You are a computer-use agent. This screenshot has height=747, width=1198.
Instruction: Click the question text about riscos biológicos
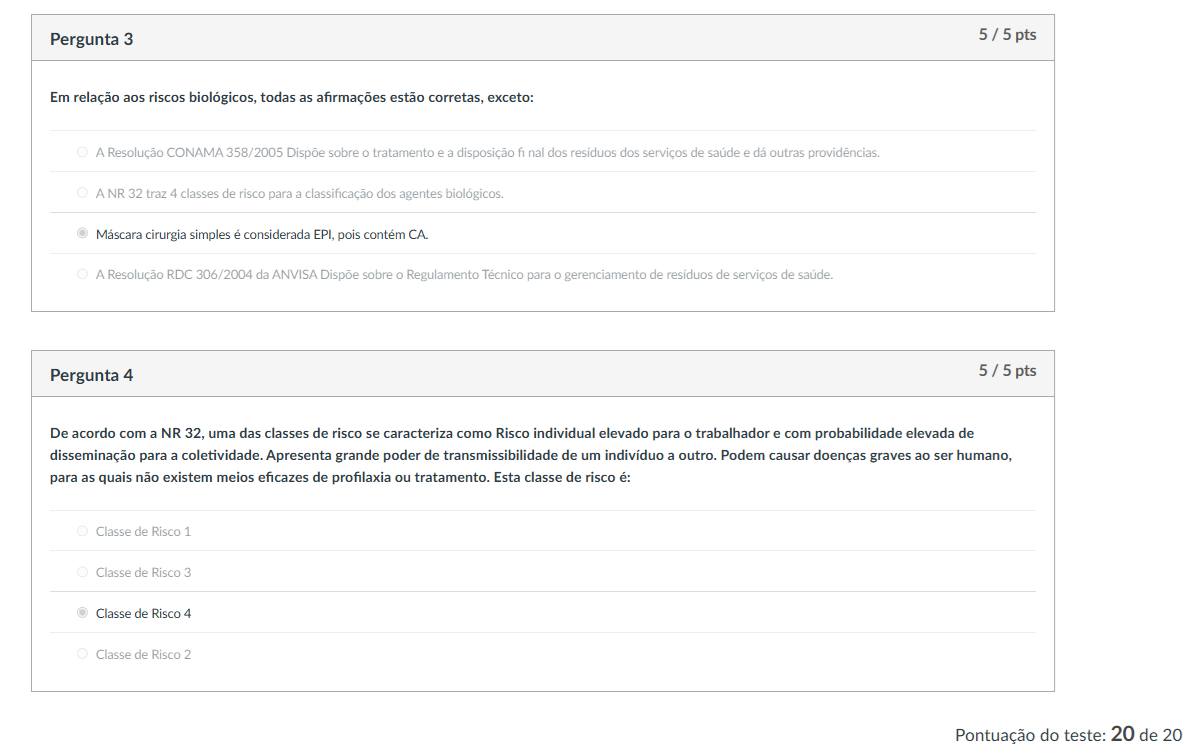click(291, 97)
